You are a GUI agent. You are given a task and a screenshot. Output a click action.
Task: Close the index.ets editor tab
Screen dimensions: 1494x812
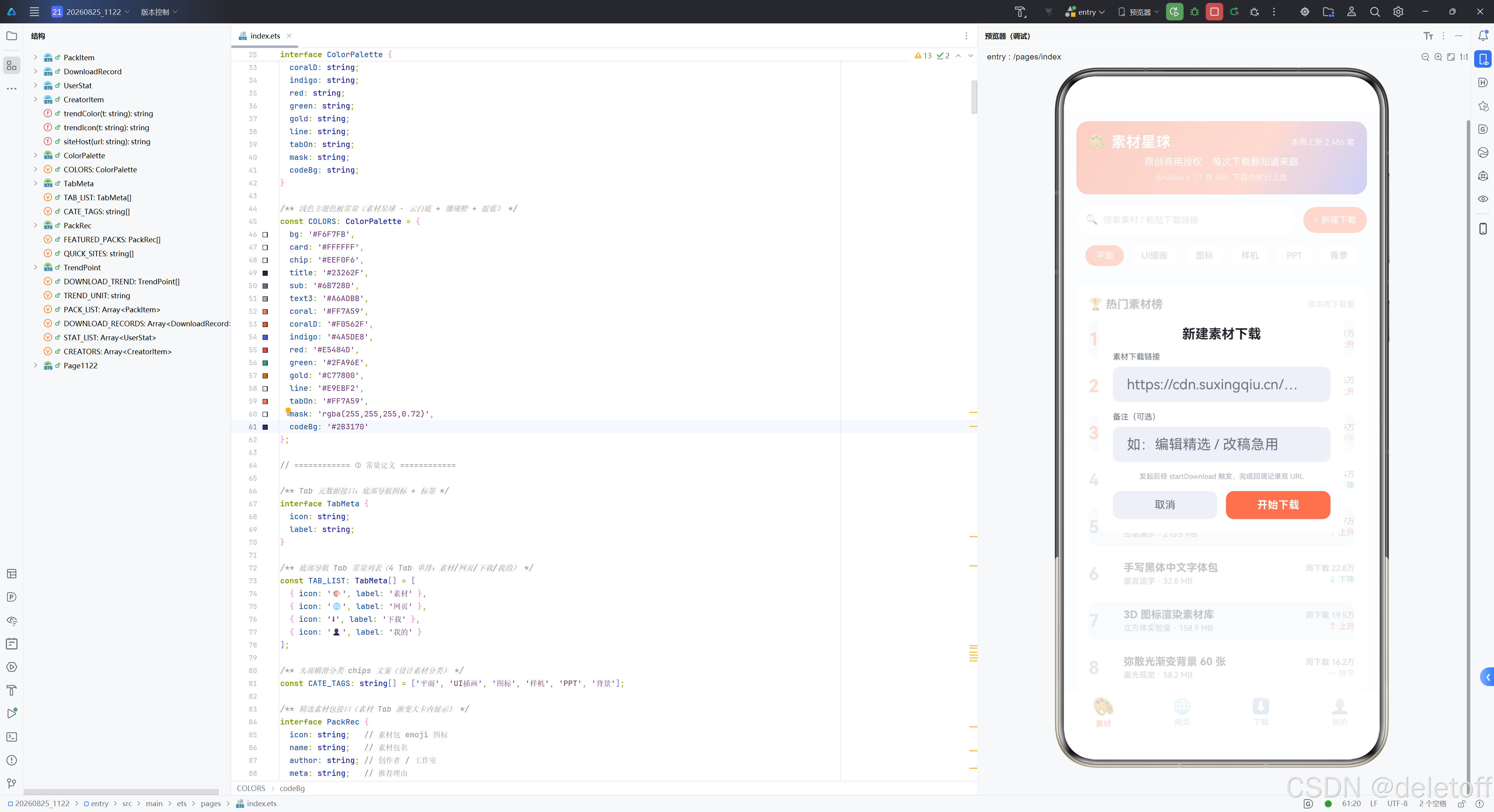pos(289,36)
